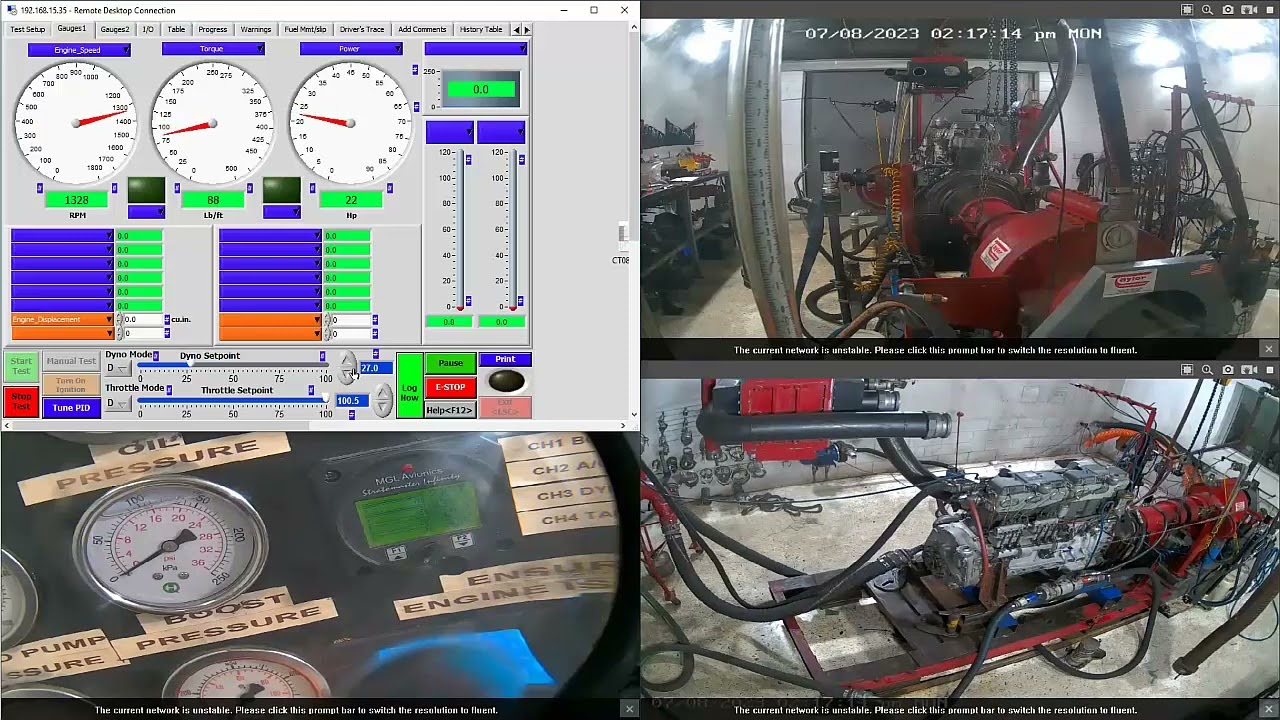This screenshot has height=720, width=1280.
Task: Start recording with top camera's video icon
Action: click(x=1249, y=10)
